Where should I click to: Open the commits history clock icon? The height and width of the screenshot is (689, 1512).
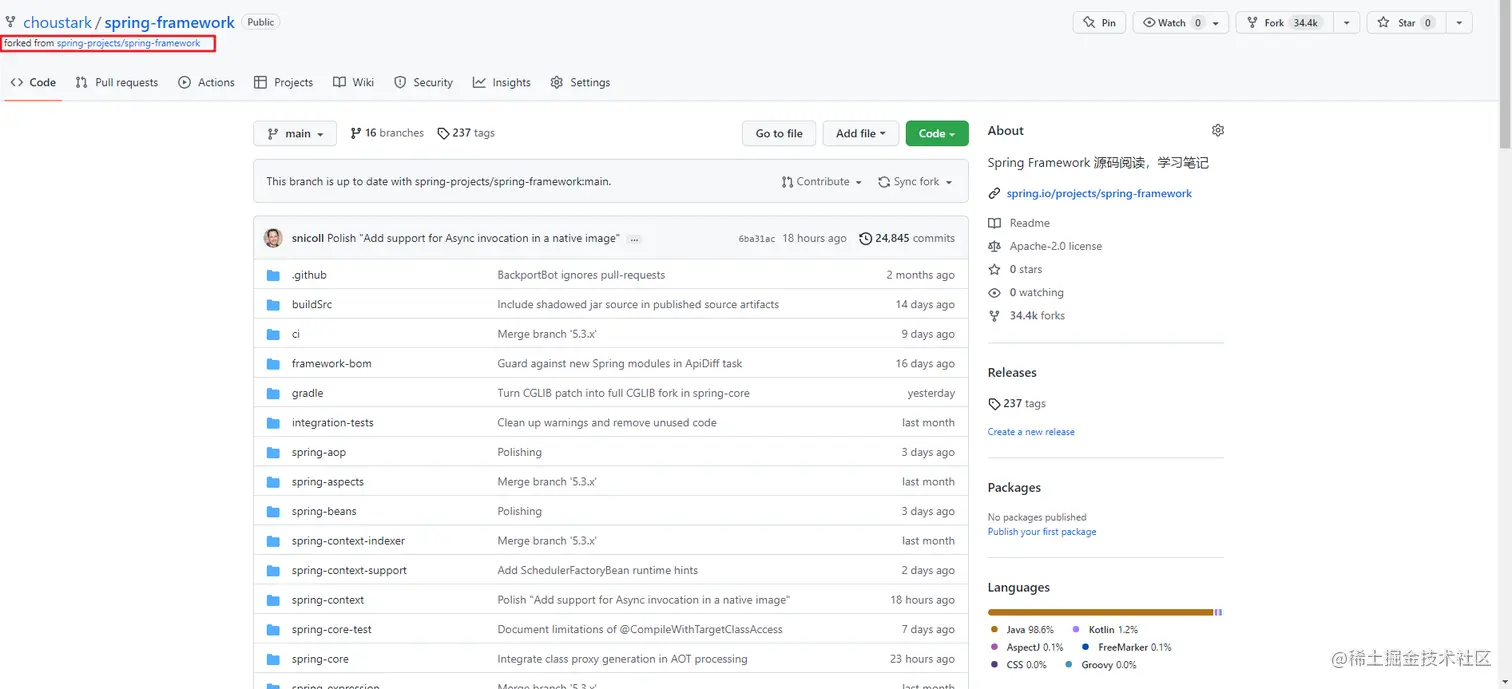coord(866,239)
